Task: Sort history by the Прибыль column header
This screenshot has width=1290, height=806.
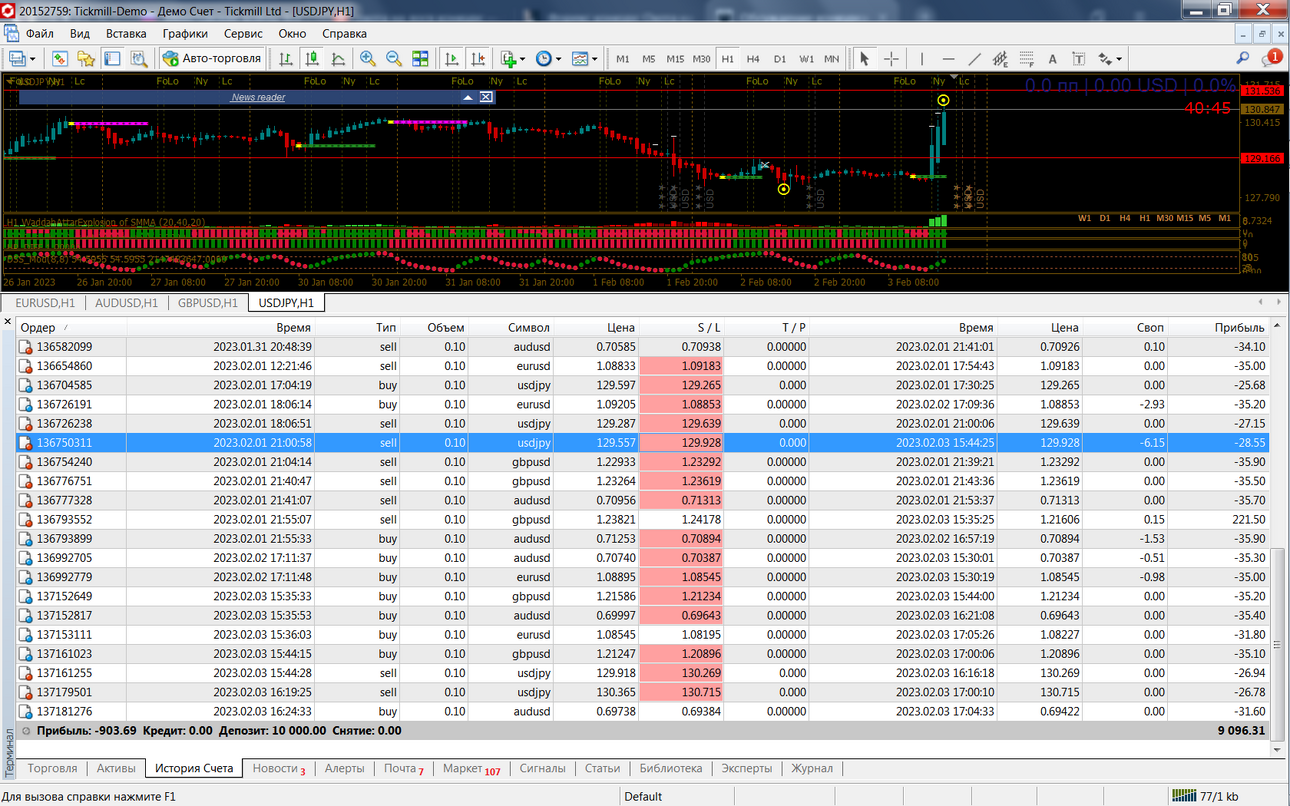Action: [x=1239, y=327]
